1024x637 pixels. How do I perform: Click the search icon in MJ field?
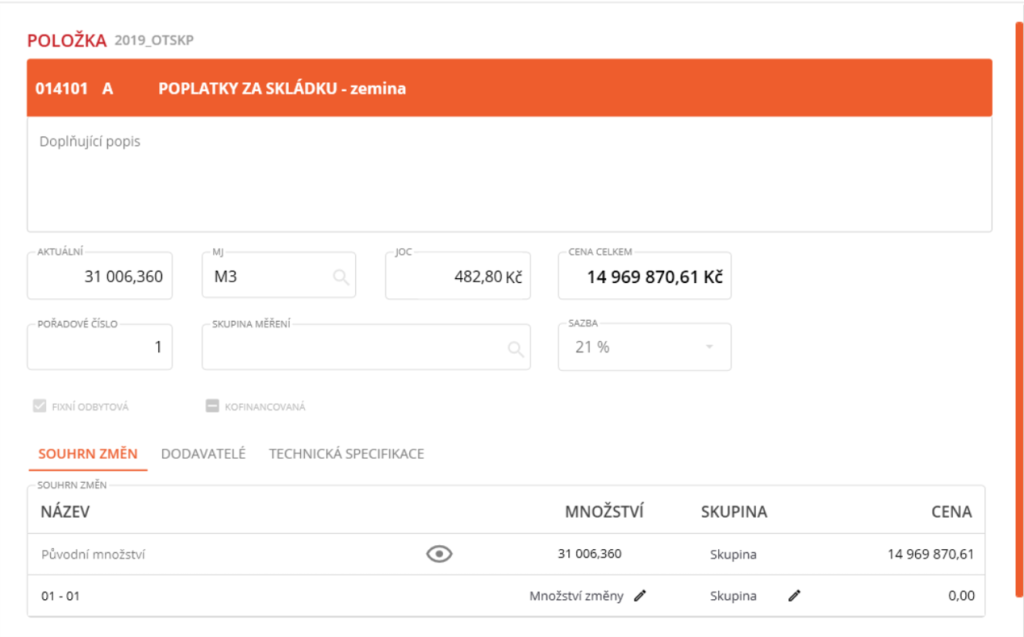tap(341, 277)
